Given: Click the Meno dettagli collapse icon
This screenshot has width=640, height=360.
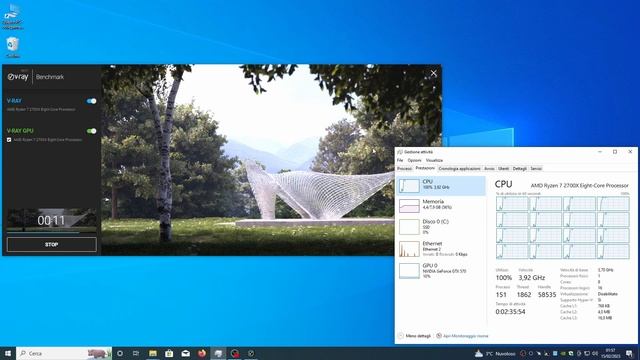Looking at the screenshot, I should pyautogui.click(x=400, y=336).
